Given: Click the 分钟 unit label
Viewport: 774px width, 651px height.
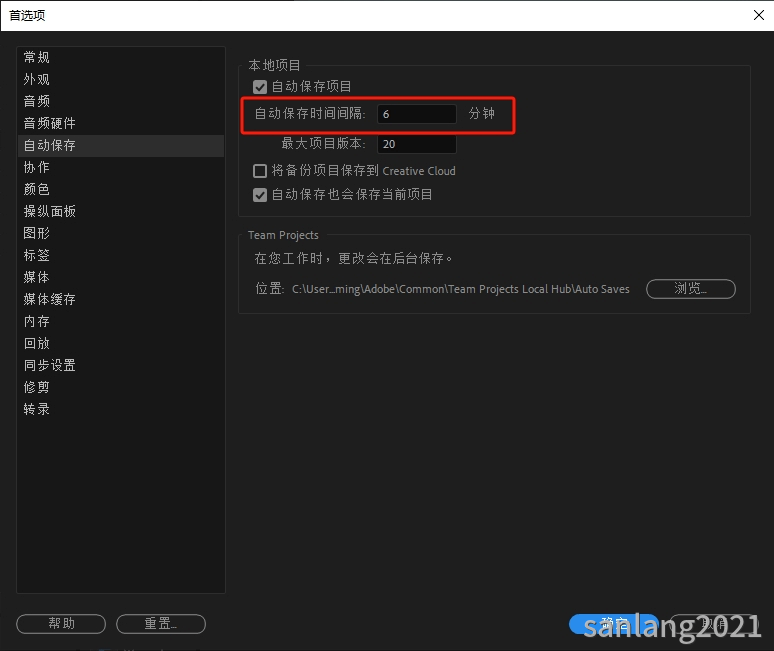Looking at the screenshot, I should pos(482,114).
